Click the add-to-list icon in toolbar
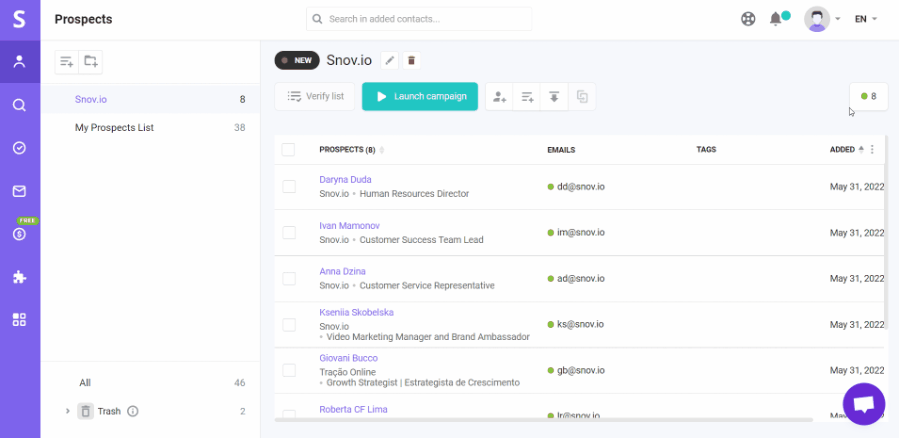The height and width of the screenshot is (438, 899). tap(527, 96)
